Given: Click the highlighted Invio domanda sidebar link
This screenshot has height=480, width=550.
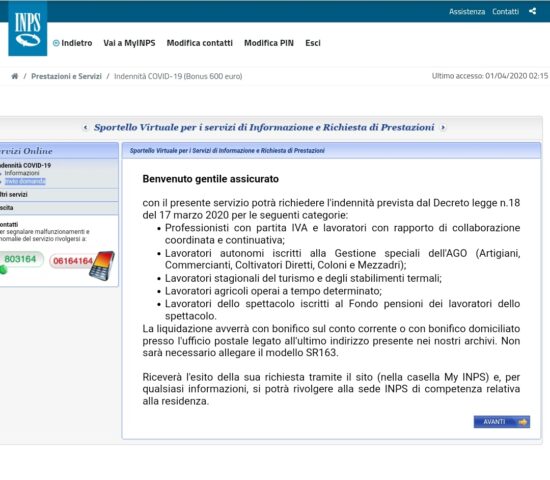Looking at the screenshot, I should pos(25,181).
